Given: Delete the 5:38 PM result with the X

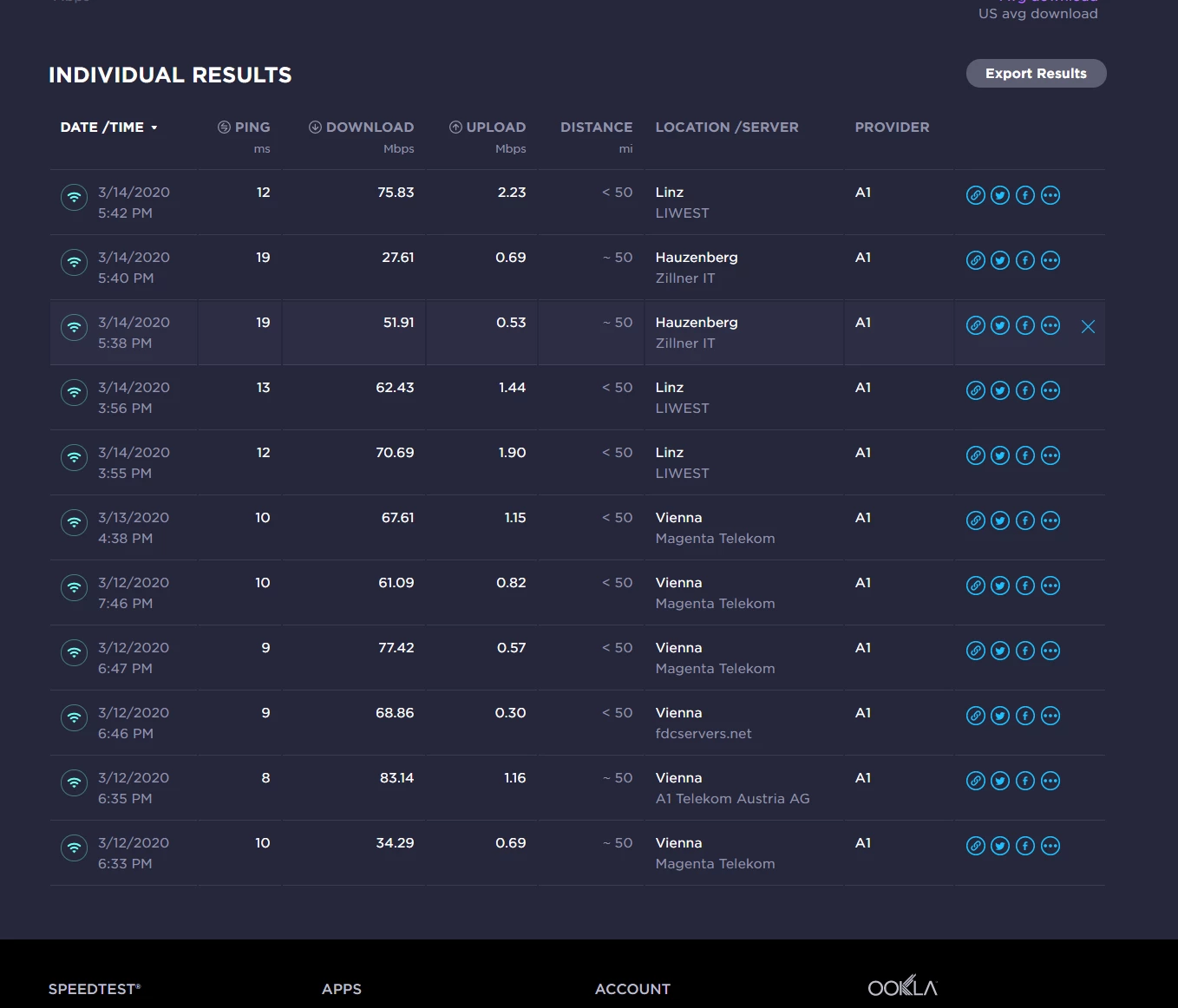Looking at the screenshot, I should (x=1089, y=326).
